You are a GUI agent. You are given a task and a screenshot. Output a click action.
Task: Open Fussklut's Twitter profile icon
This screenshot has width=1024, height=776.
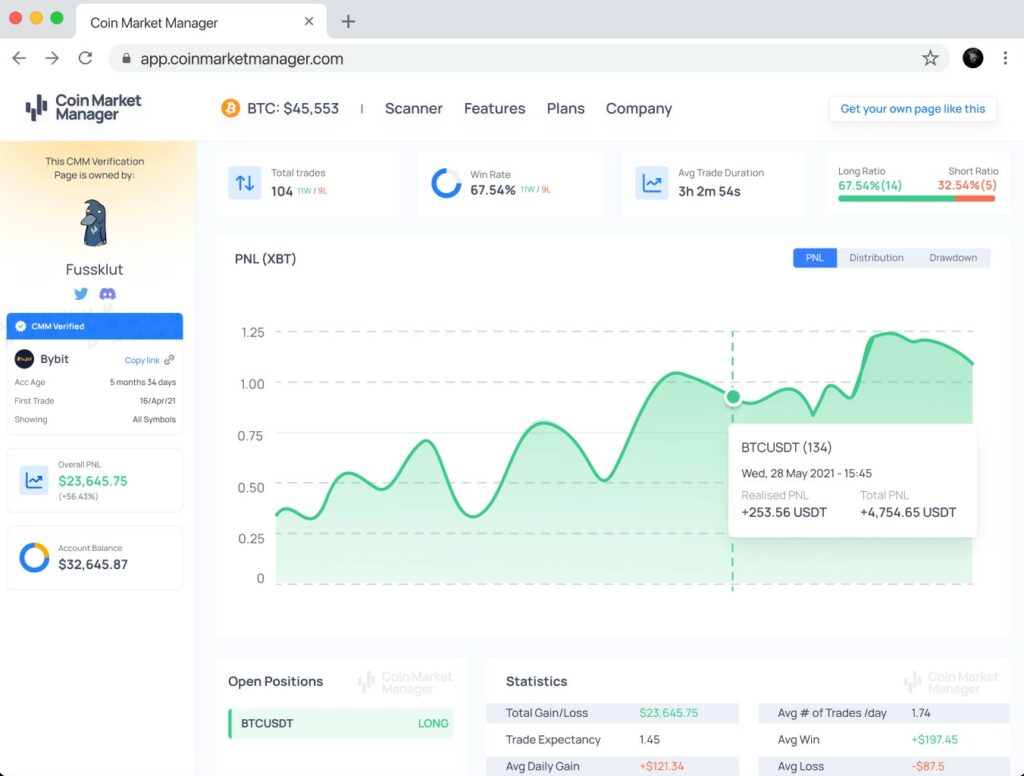click(x=80, y=293)
